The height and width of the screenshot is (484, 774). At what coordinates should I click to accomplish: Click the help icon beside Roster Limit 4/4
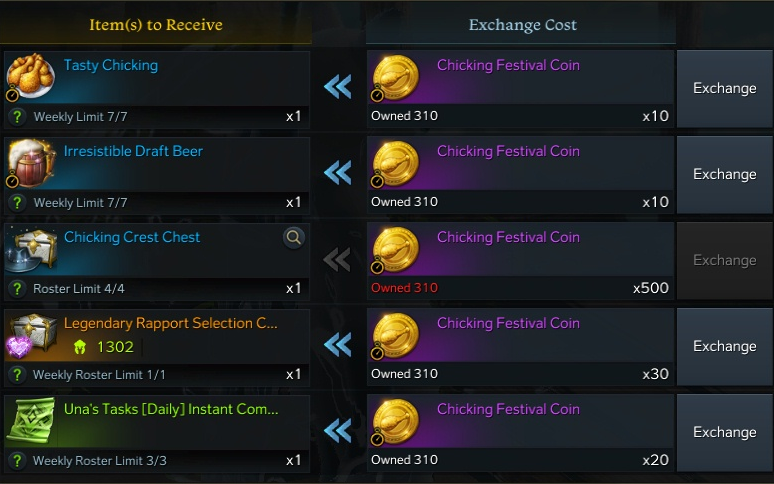click(x=17, y=289)
